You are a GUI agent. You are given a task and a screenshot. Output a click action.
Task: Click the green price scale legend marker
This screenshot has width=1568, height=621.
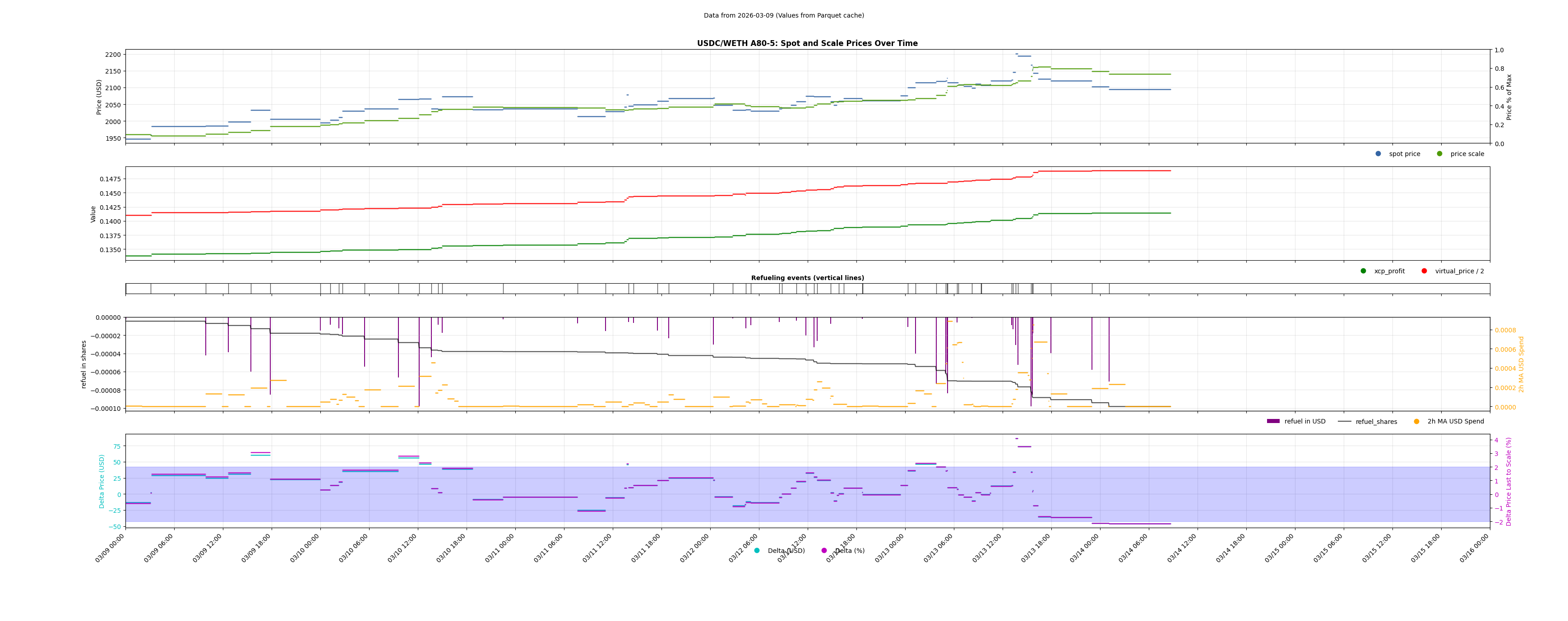(1439, 154)
